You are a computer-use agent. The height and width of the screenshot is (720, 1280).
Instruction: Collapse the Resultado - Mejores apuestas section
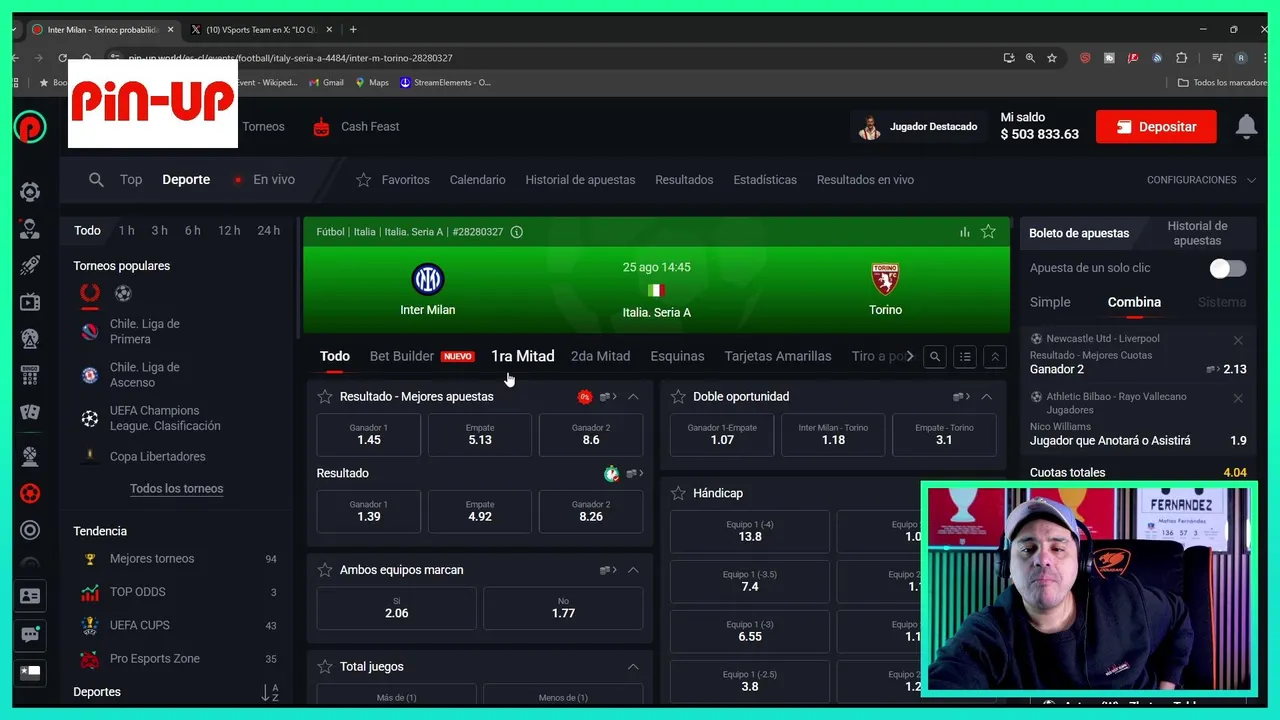point(633,397)
